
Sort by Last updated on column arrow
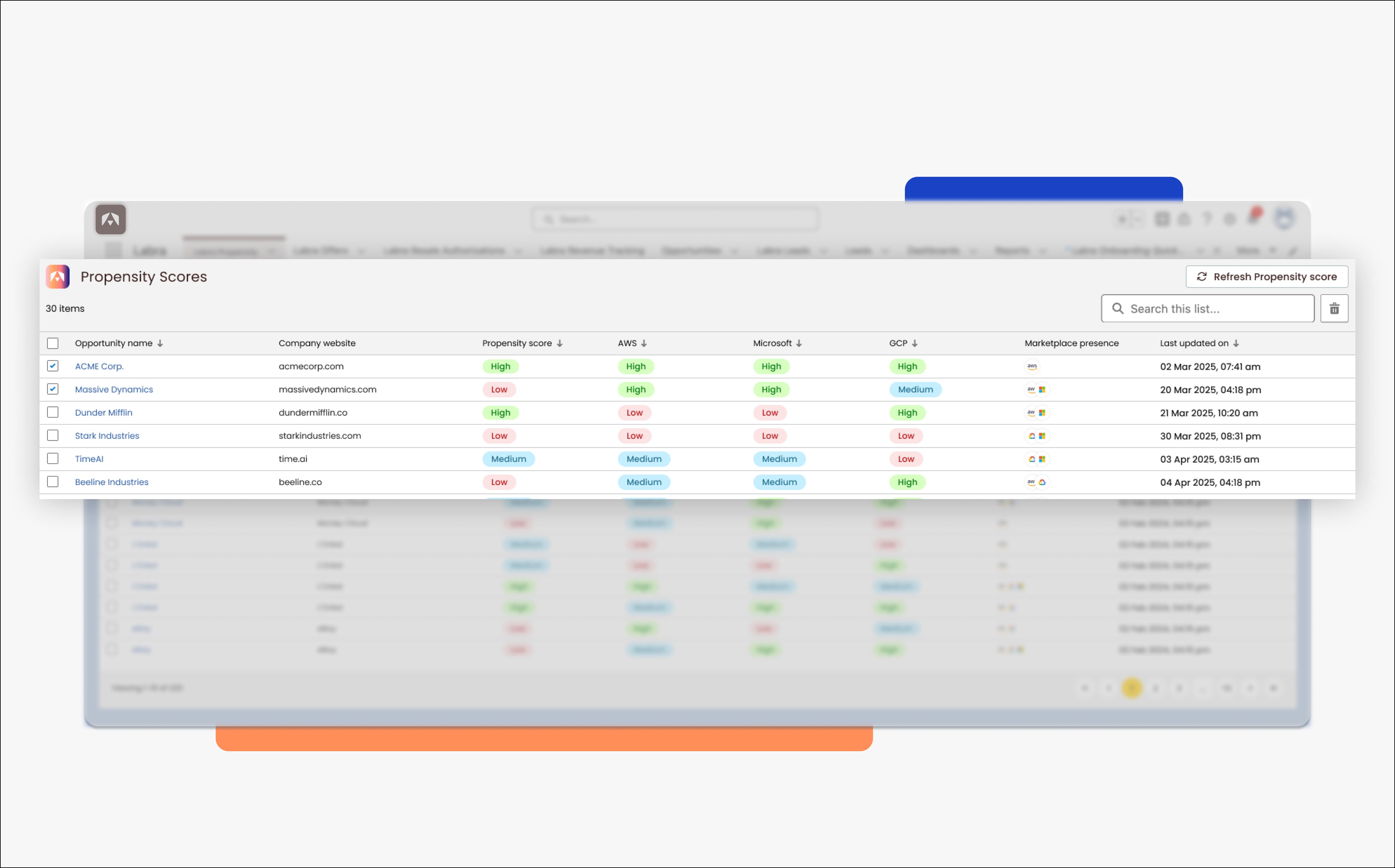point(1236,343)
